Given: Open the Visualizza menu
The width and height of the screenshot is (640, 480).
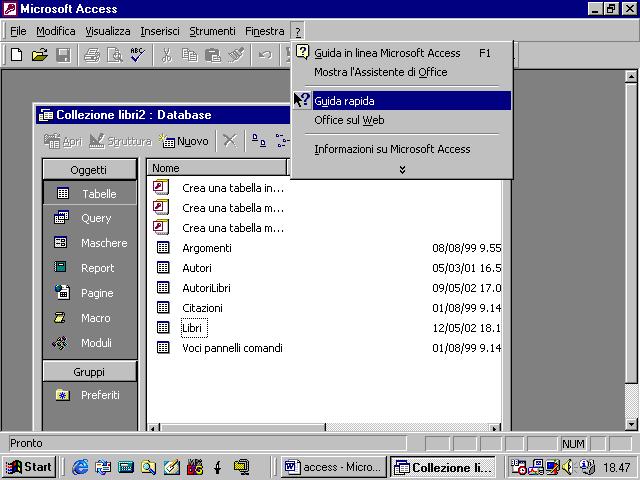Looking at the screenshot, I should 108,31.
